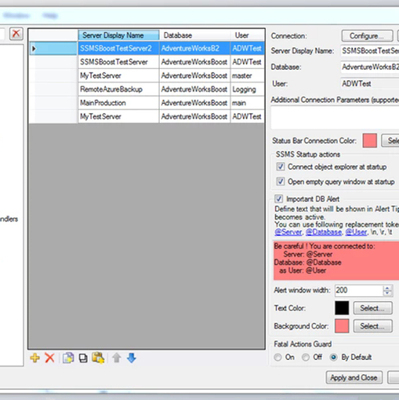Click the AdventureWorksB2 database cell

pyautogui.click(x=195, y=49)
